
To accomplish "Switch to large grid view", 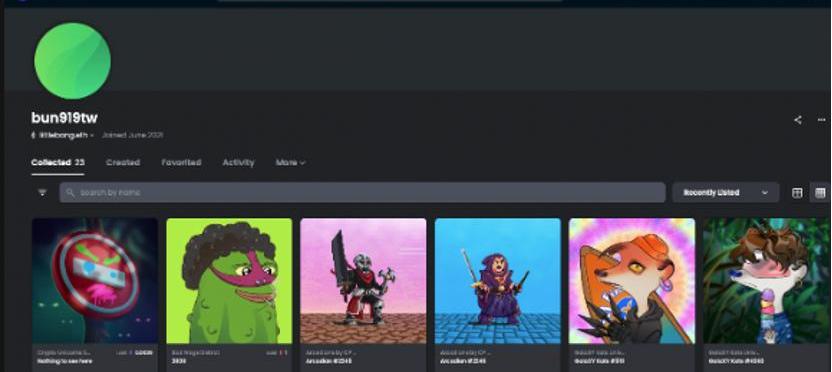I will tap(797, 193).
